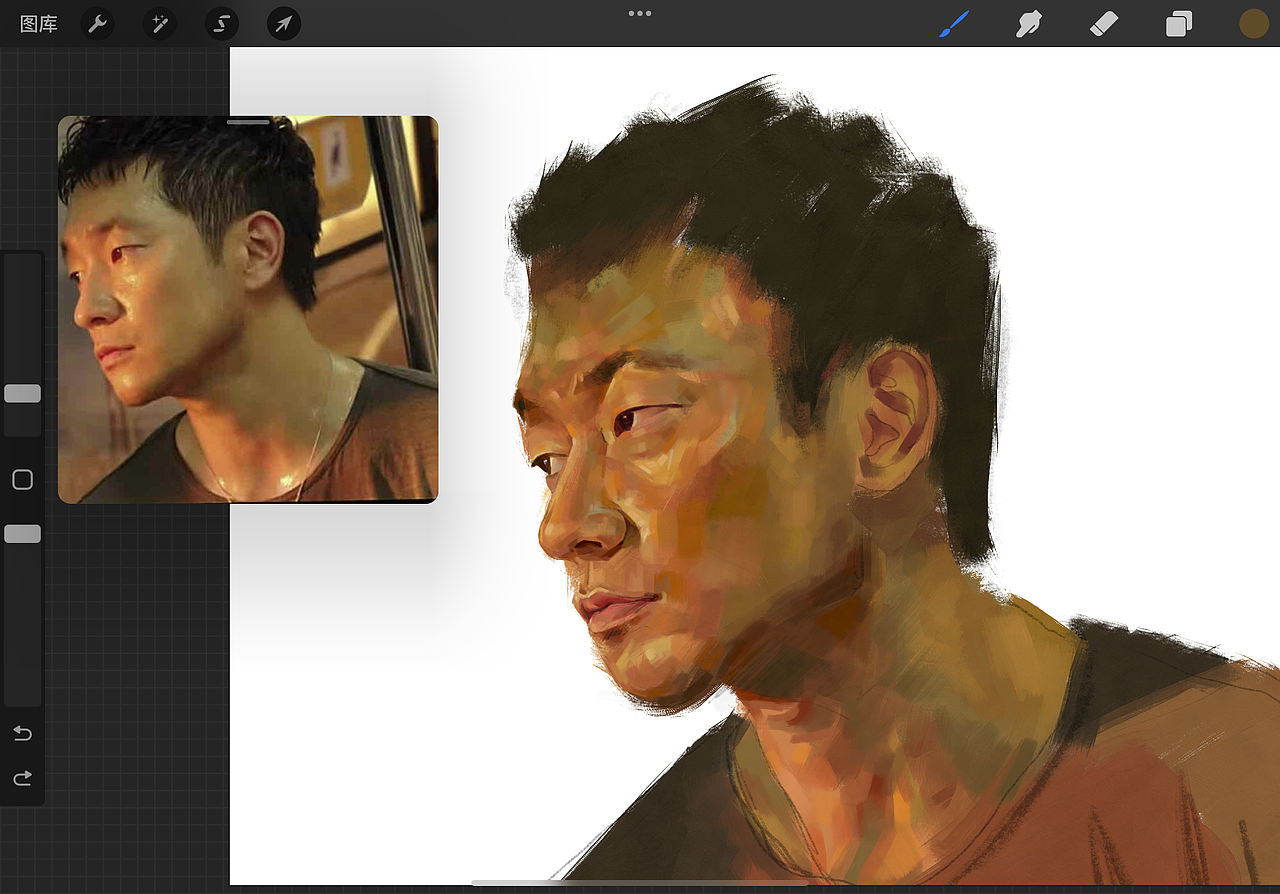Screen dimensions: 1280x894
Task: Select the Eraser tool
Action: coord(1103,24)
